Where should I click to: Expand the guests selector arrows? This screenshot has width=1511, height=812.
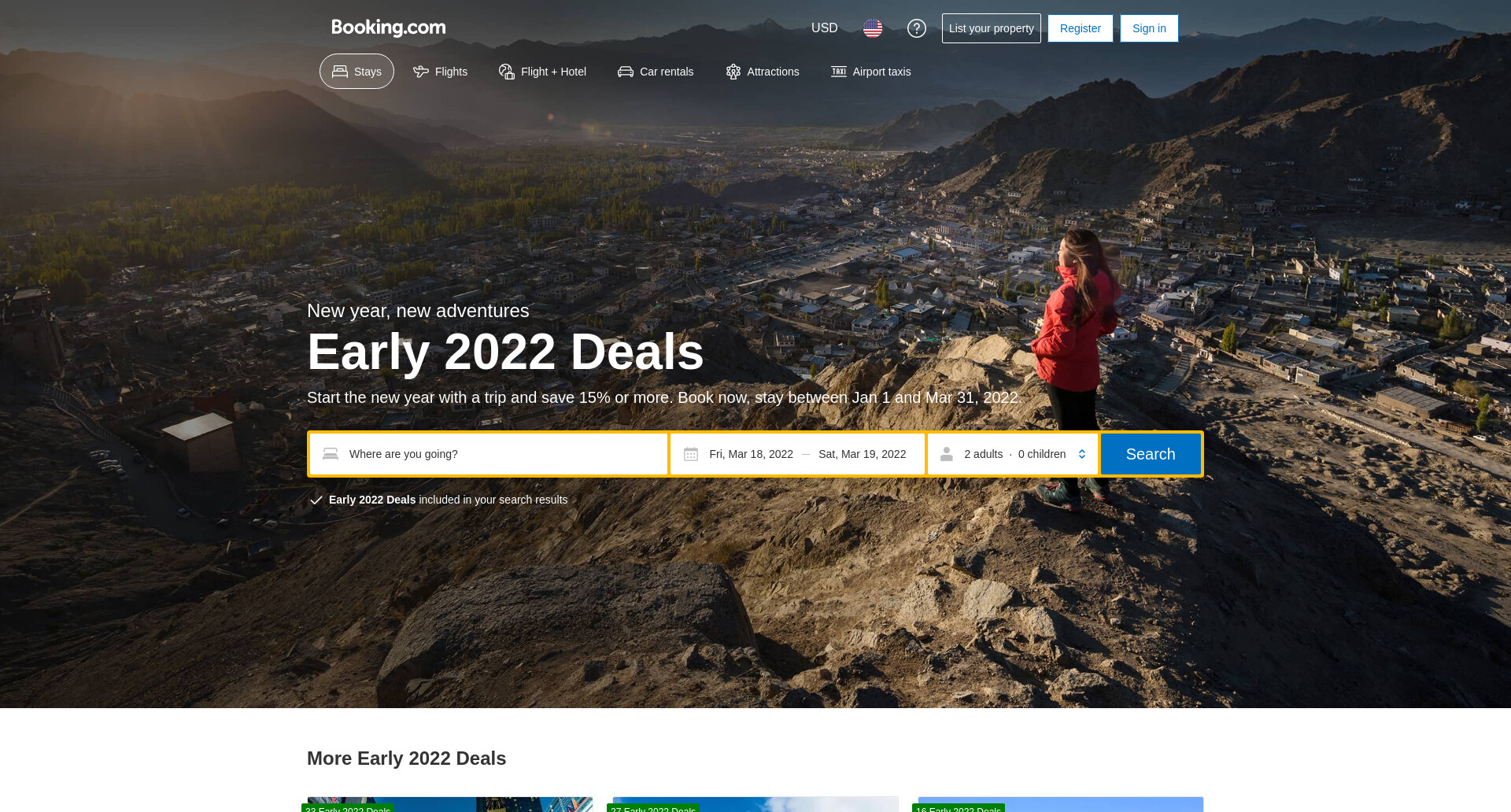[1082, 454]
